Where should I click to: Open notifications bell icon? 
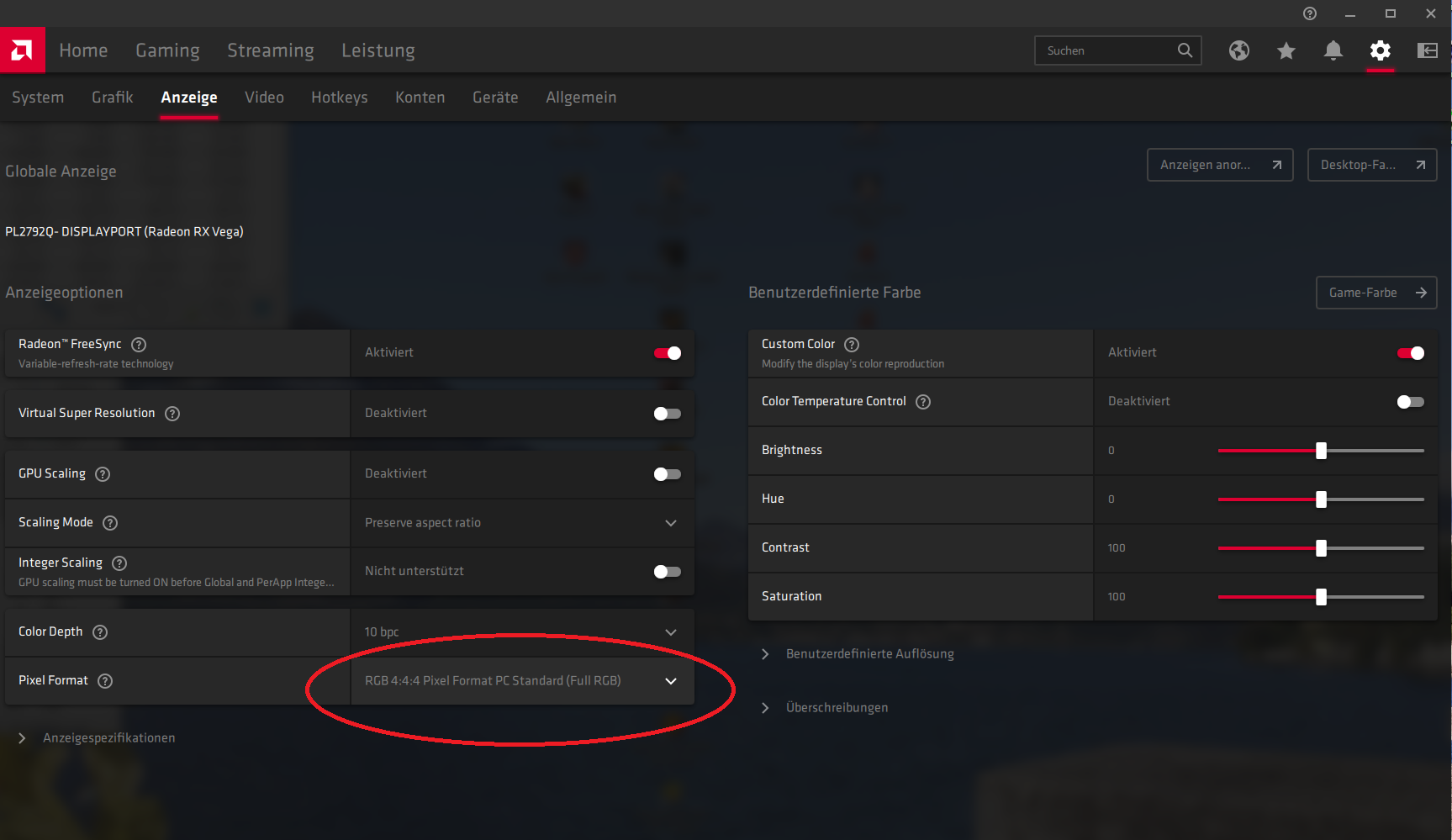point(1333,50)
